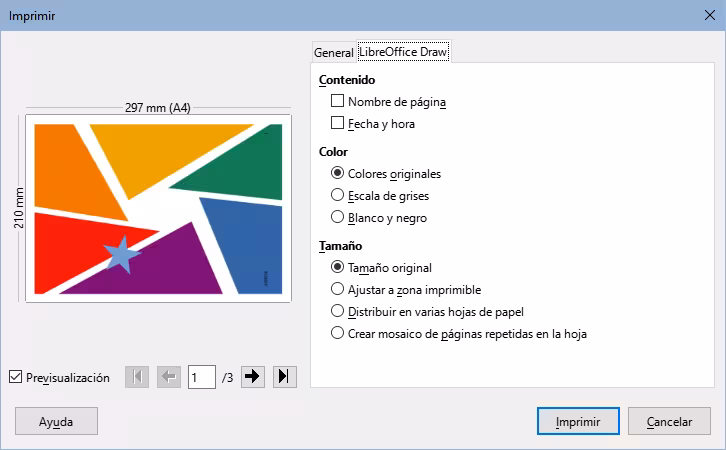The width and height of the screenshot is (726, 450).
Task: Close the Imprimir dialog
Action: (709, 15)
